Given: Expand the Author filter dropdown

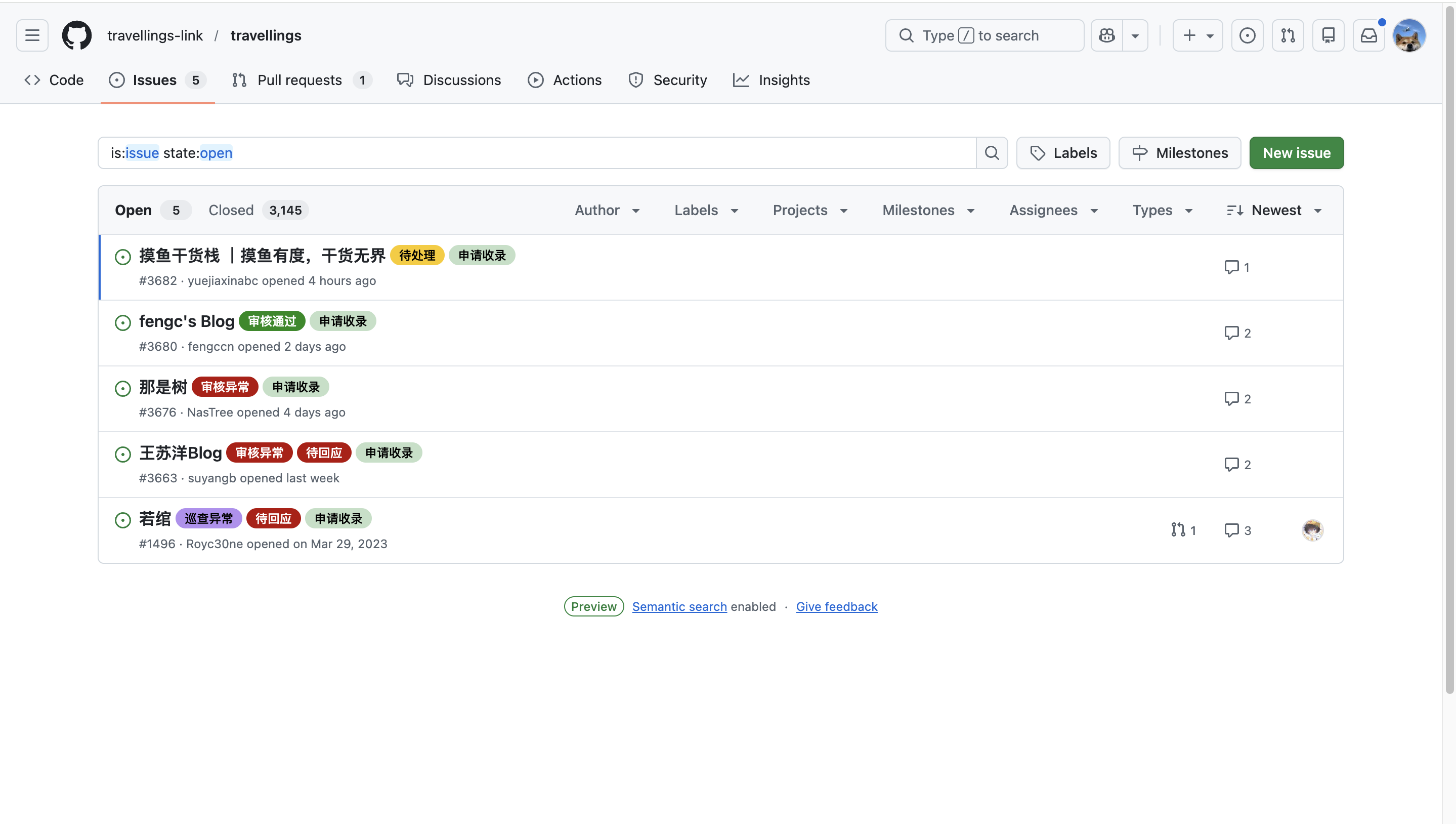Looking at the screenshot, I should (x=607, y=211).
